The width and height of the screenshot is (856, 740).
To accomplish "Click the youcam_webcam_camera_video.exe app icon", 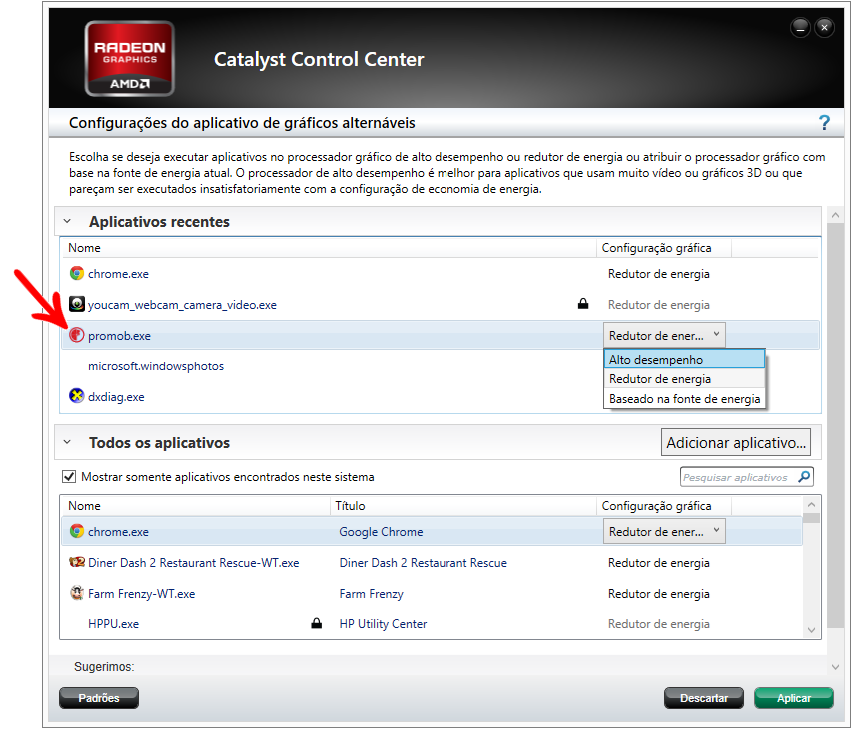I will coord(76,304).
